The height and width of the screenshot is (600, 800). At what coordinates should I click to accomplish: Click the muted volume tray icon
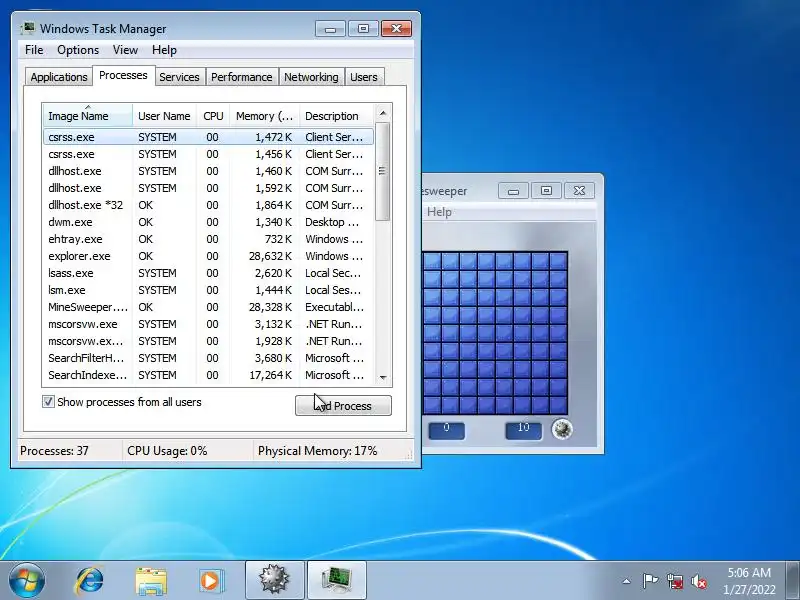(699, 581)
